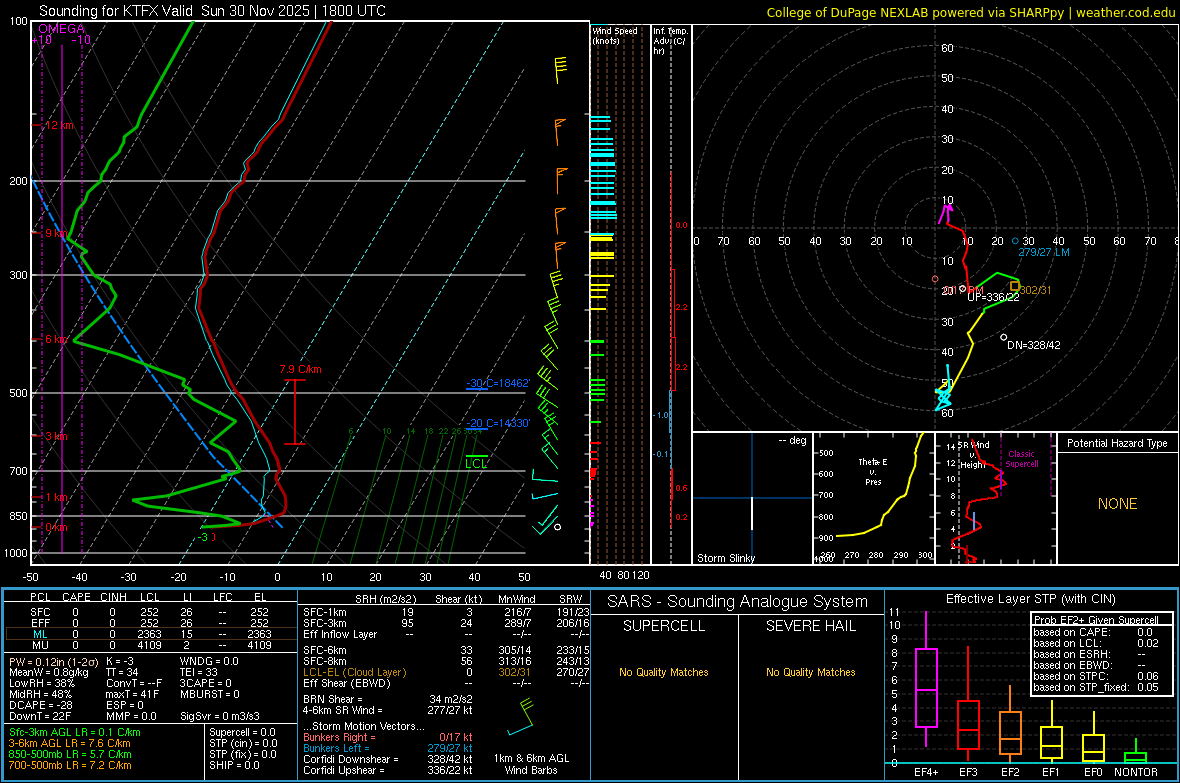Image resolution: width=1180 pixels, height=783 pixels.
Task: Click the Theta-E v. Pres inset label
Action: 873,471
